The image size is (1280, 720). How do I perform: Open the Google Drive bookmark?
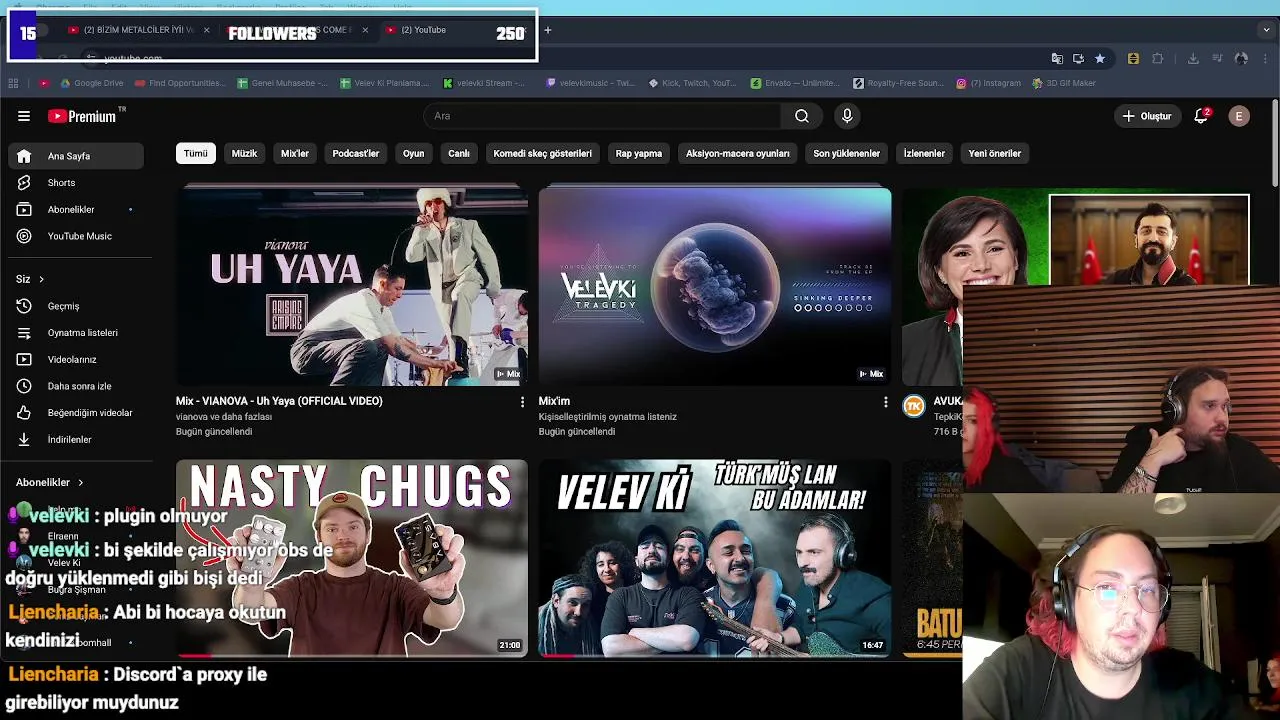click(x=92, y=83)
